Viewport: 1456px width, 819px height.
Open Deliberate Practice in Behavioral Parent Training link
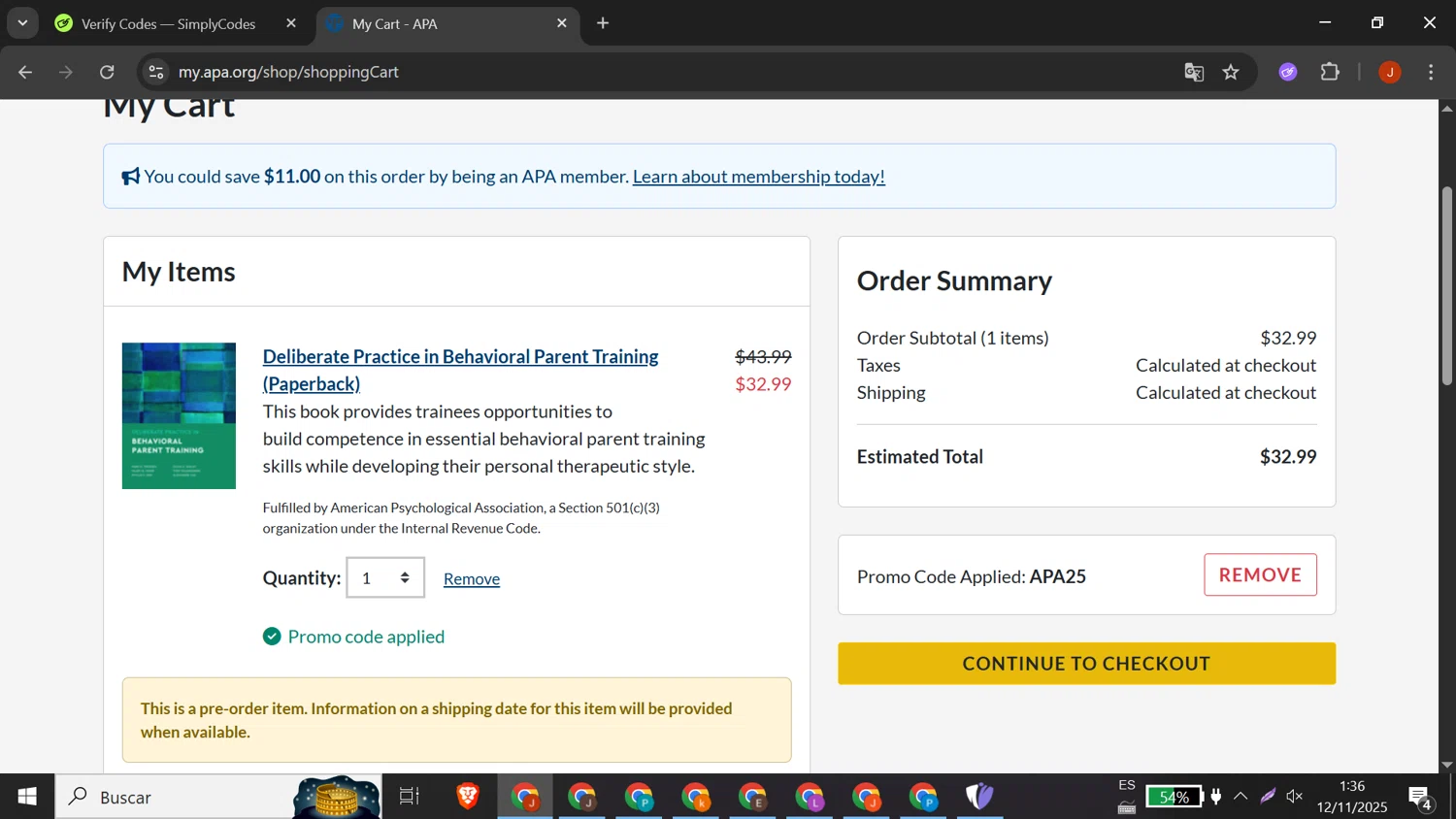pos(460,370)
